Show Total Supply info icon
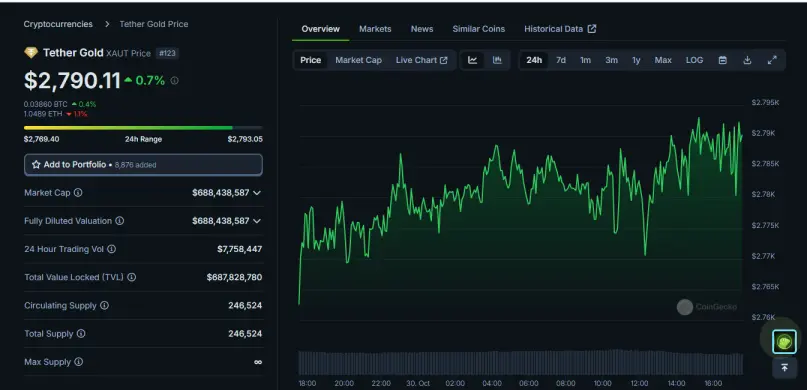 point(81,334)
